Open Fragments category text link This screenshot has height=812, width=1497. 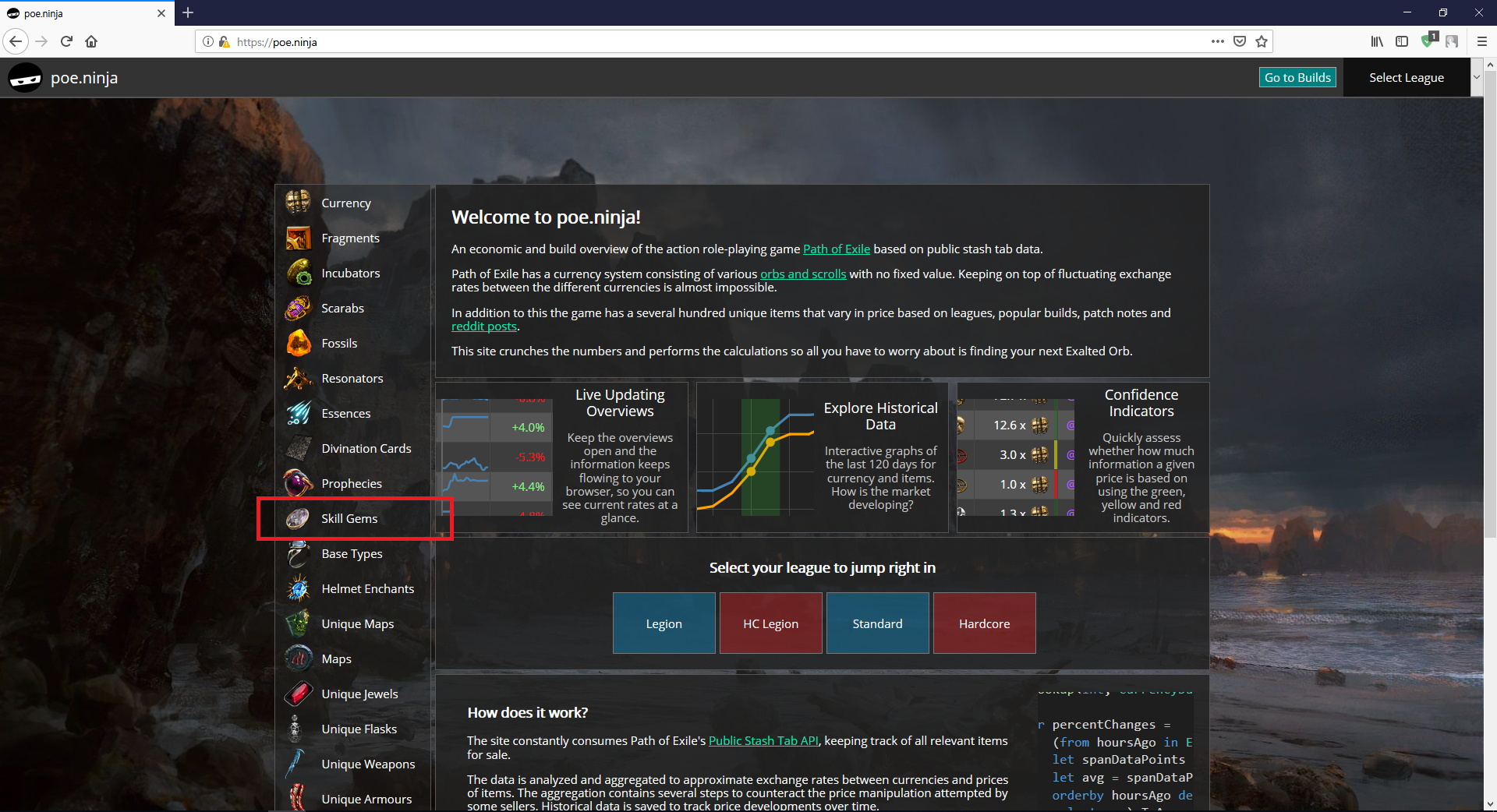point(350,238)
